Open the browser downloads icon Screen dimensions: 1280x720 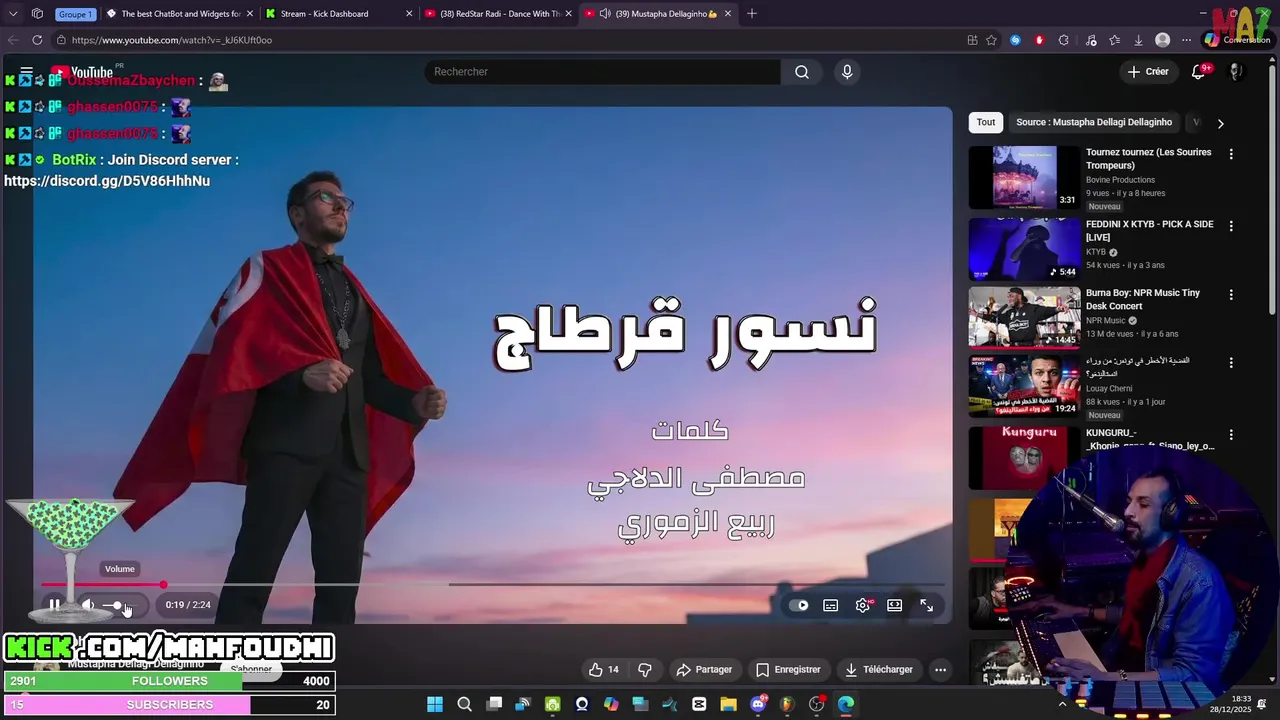[1138, 40]
